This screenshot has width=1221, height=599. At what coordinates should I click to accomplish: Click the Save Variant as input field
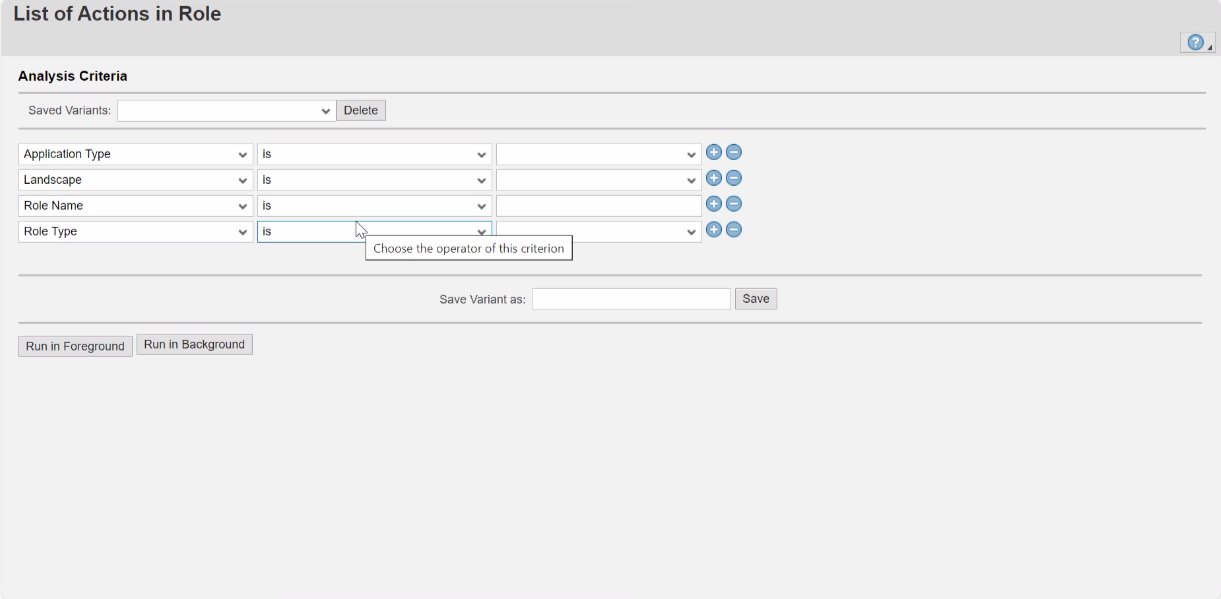[631, 299]
